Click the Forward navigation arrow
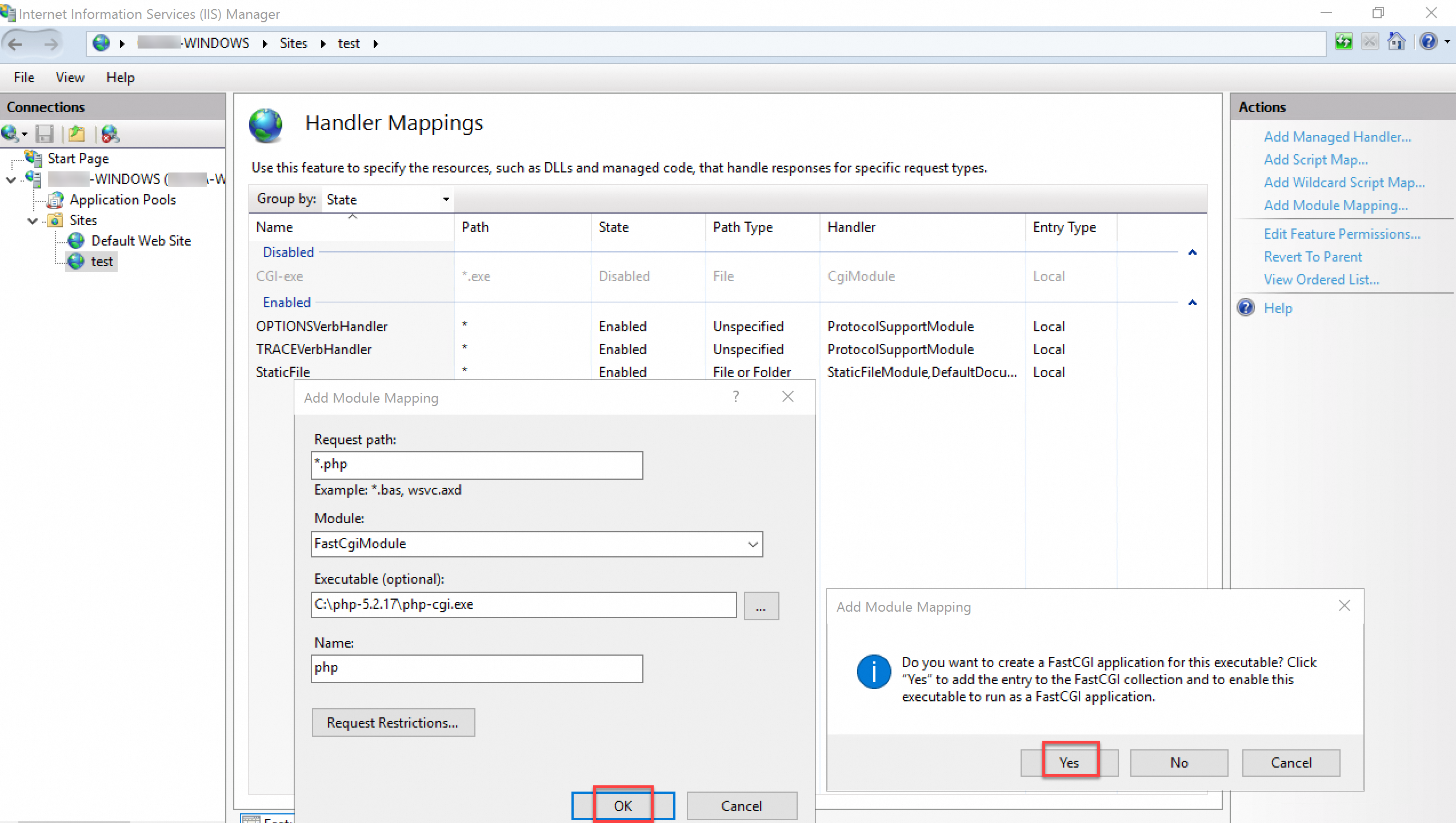The width and height of the screenshot is (1456, 823). [x=51, y=43]
